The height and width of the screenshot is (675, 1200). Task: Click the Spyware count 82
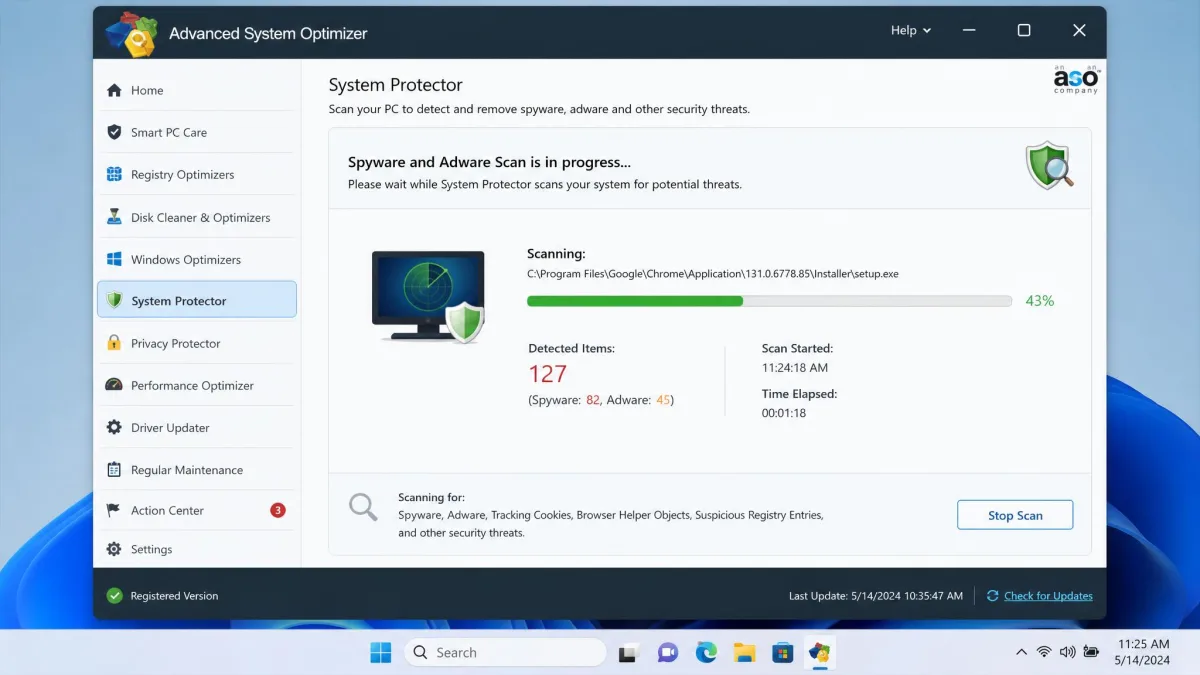(x=593, y=400)
